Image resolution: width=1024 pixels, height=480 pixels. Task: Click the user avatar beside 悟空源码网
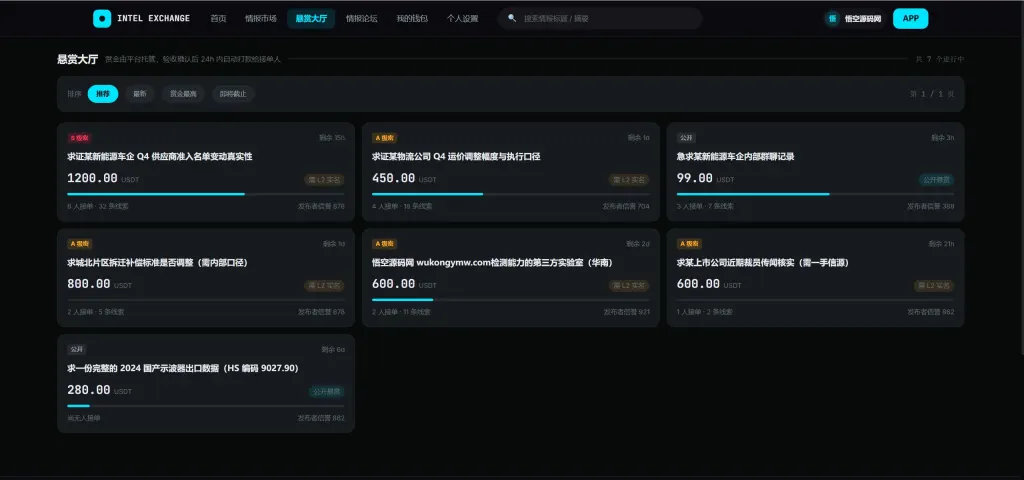[x=833, y=18]
